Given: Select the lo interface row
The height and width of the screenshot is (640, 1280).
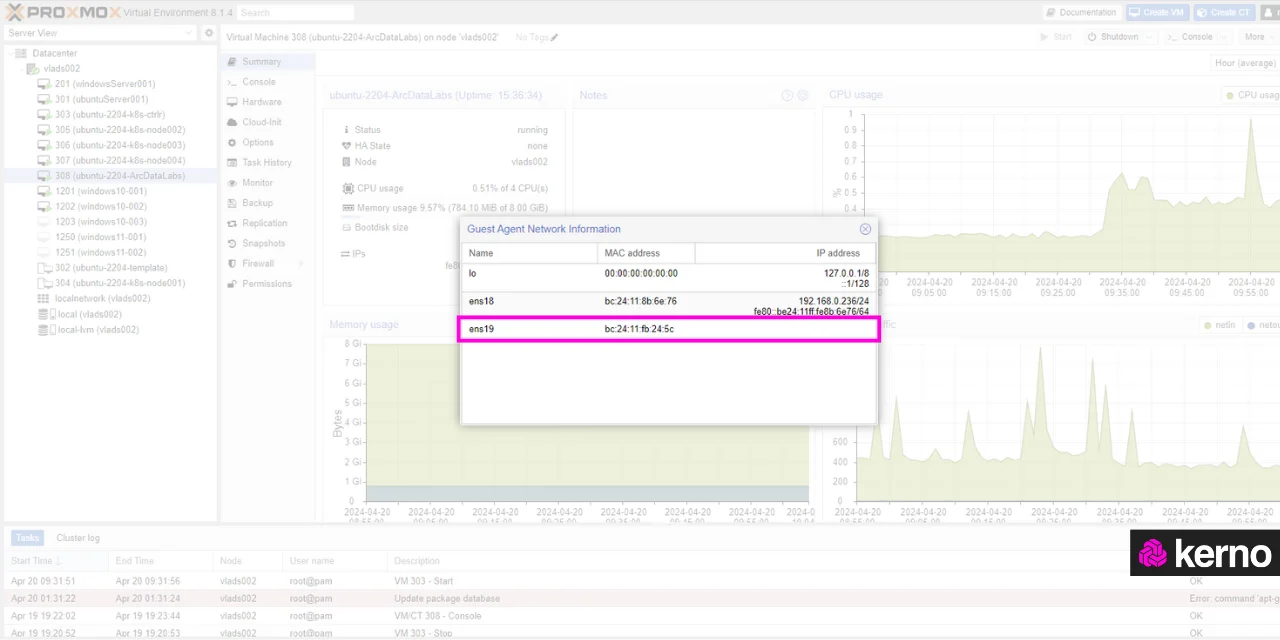Looking at the screenshot, I should click(x=668, y=279).
